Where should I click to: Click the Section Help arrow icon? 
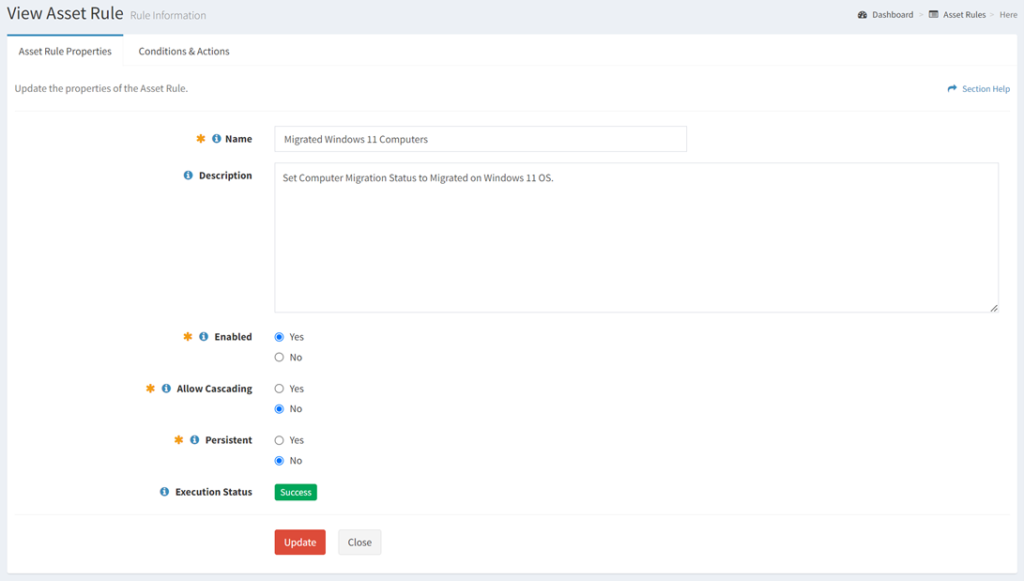(950, 89)
